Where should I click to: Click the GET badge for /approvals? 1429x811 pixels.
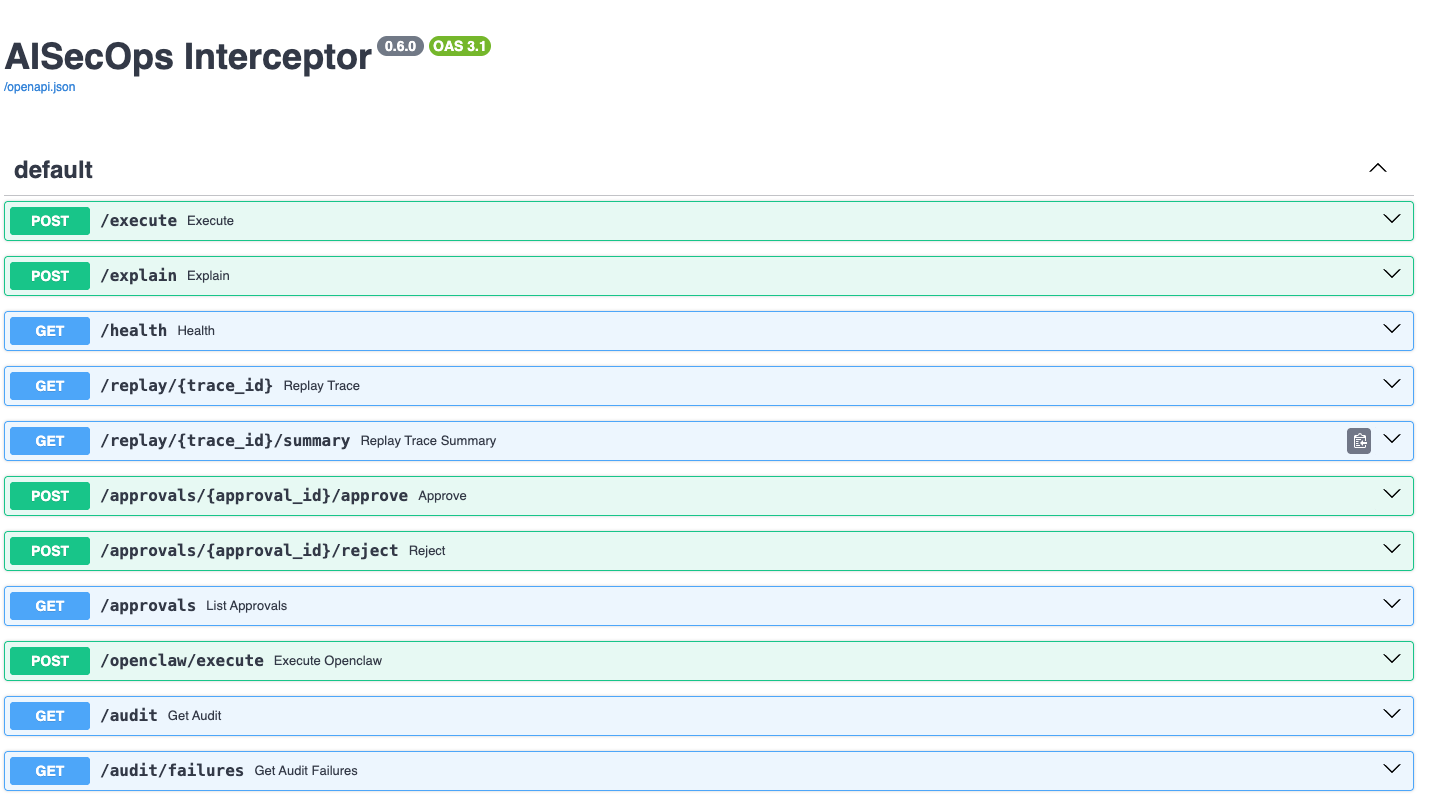click(50, 606)
